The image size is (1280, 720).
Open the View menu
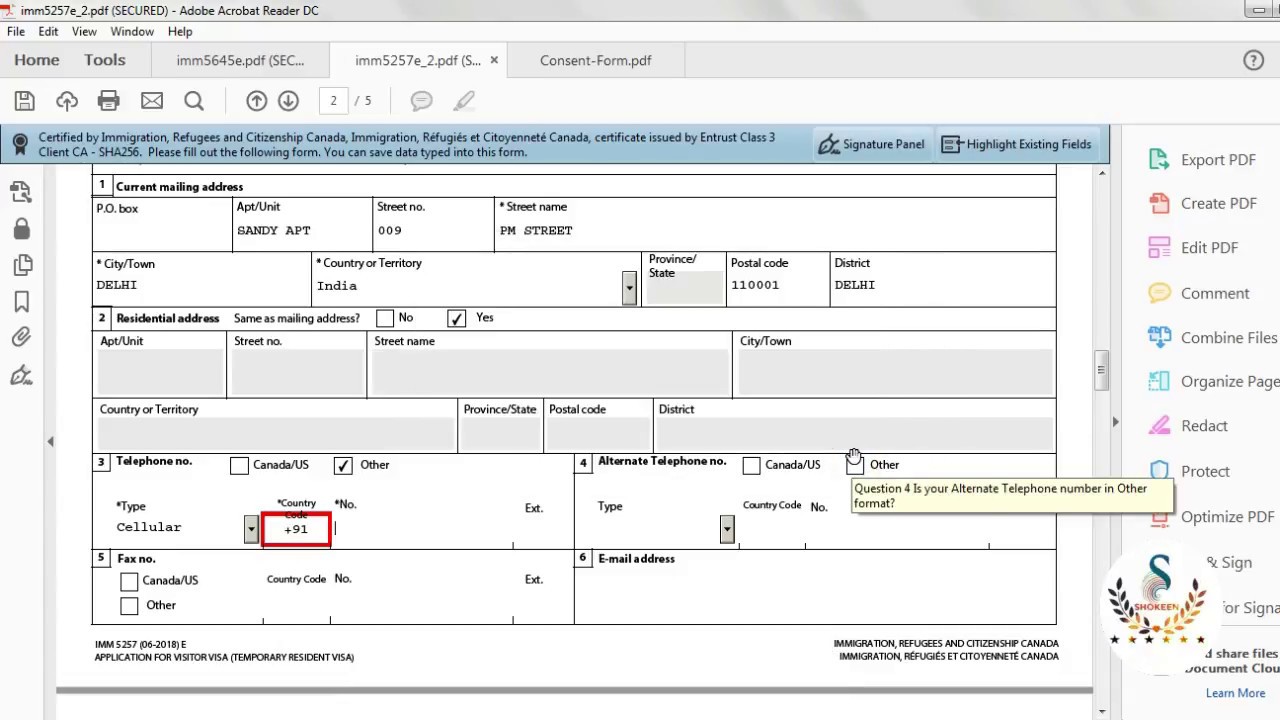point(84,31)
